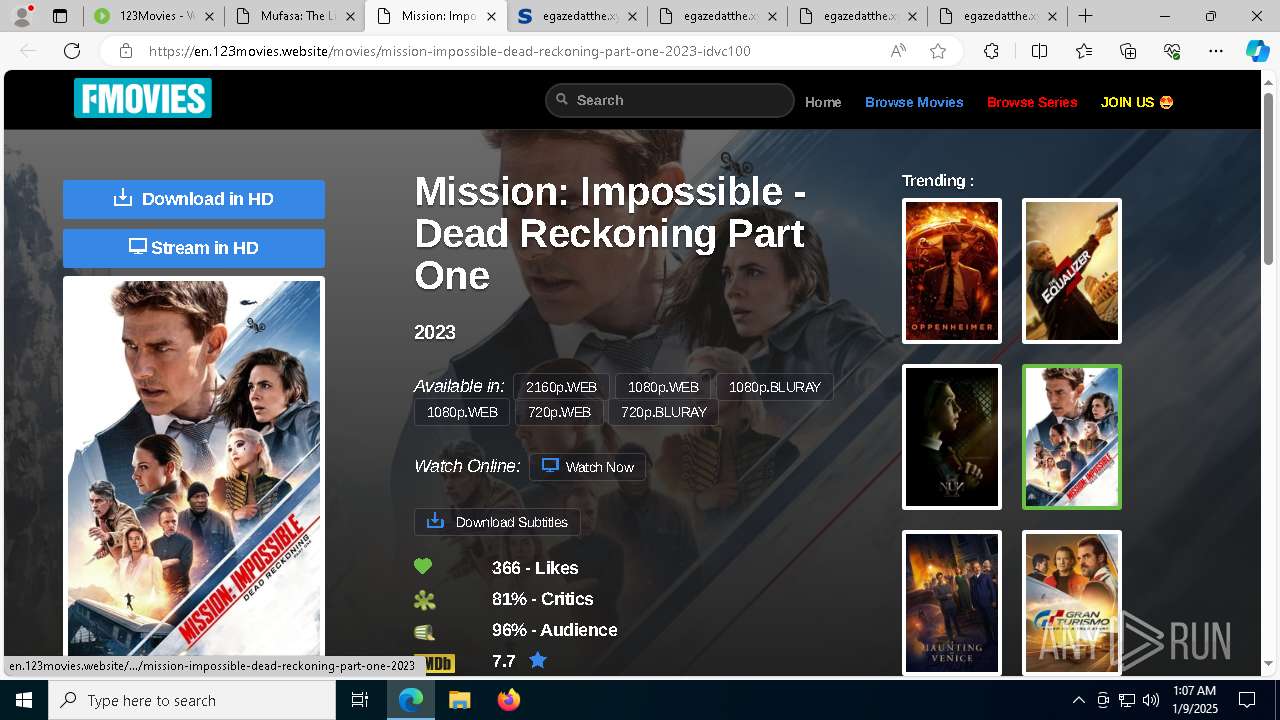
Task: Open split screen icon
Action: click(1039, 51)
